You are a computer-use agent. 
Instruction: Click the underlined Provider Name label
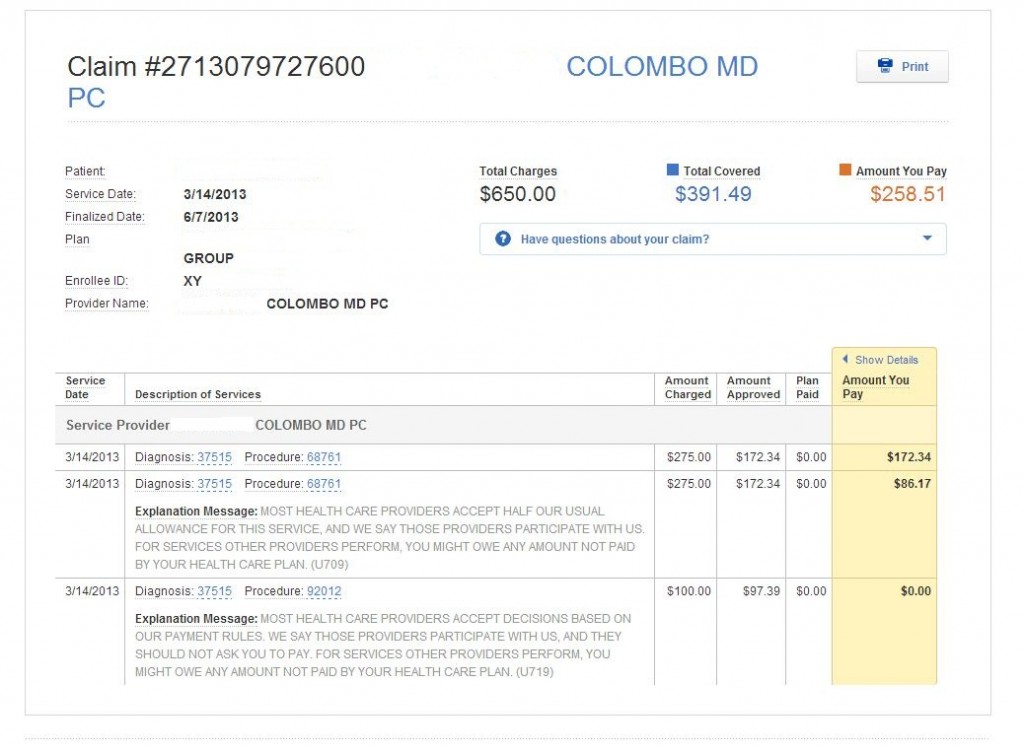coord(106,304)
